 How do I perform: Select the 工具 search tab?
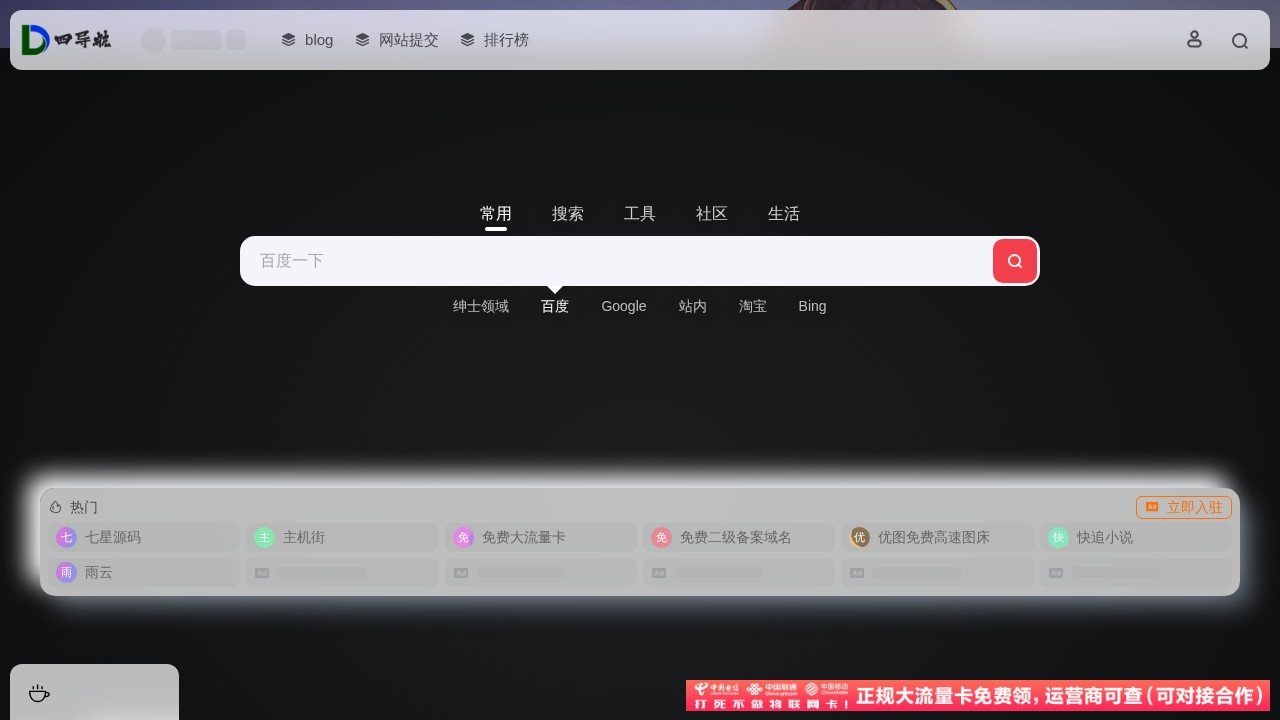pos(640,214)
